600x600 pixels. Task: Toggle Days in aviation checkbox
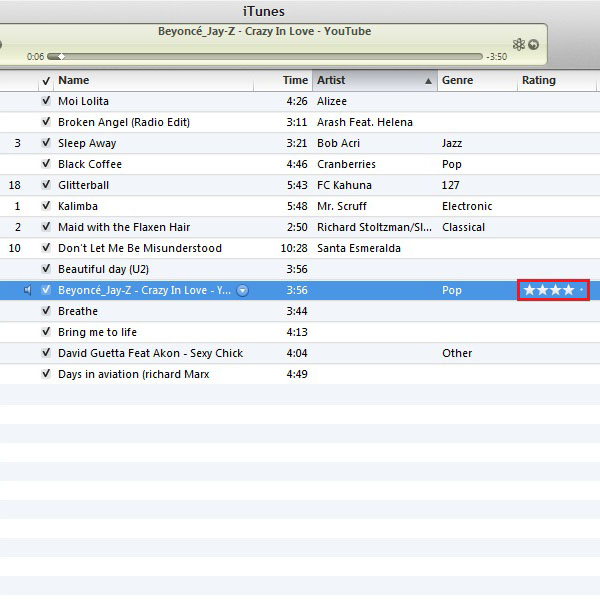point(46,374)
